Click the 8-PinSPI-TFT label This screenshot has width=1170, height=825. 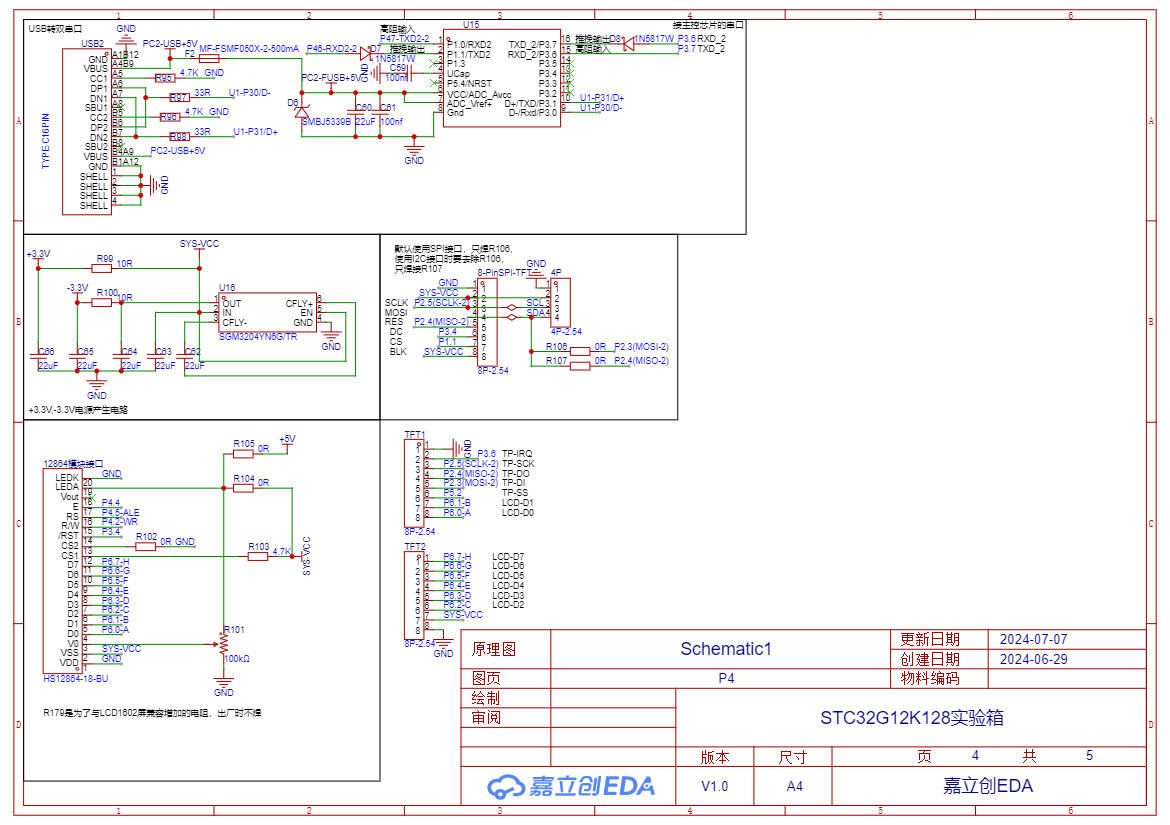tap(504, 273)
